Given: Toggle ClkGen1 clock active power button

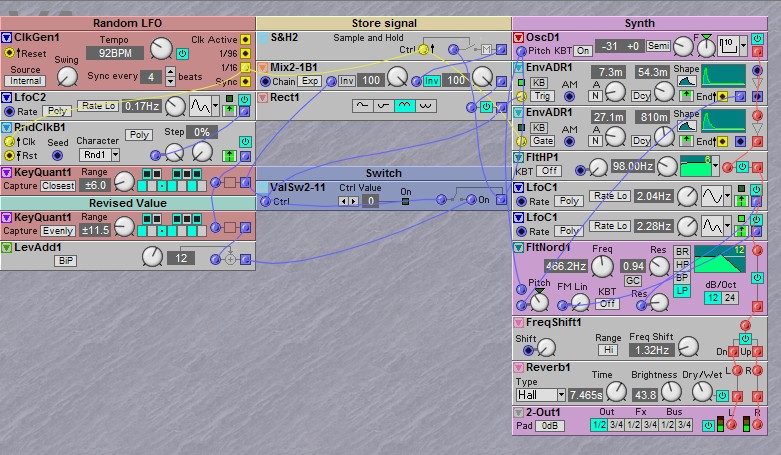Looking at the screenshot, I should (x=182, y=53).
